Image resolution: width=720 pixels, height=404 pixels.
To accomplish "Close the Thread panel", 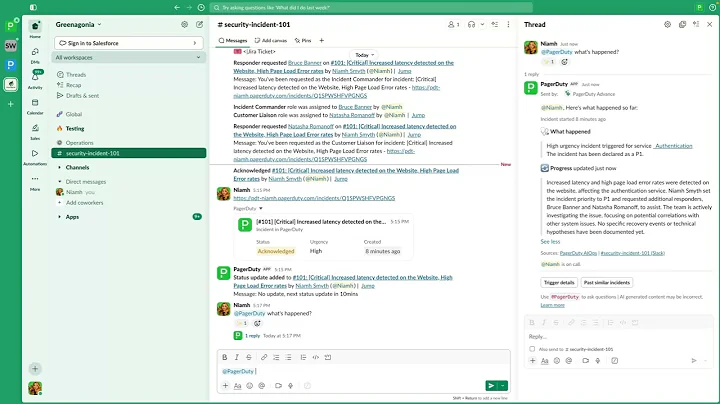I will pos(709,24).
